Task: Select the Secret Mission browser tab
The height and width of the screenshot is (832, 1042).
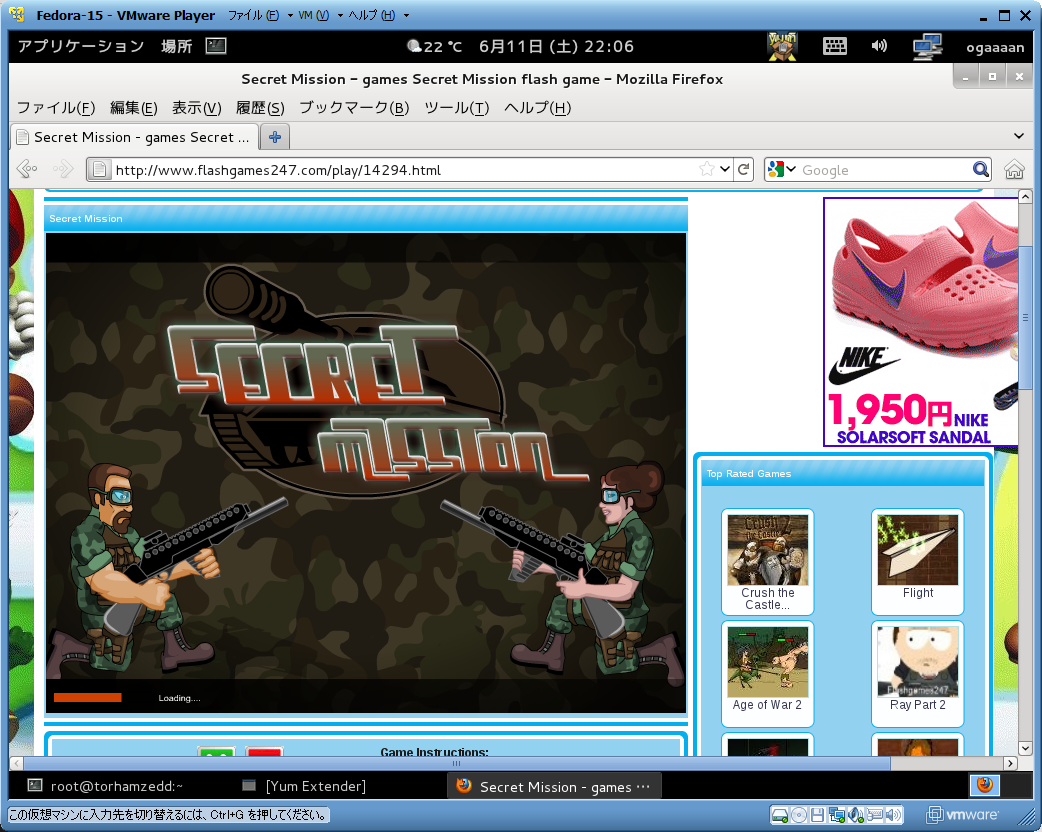Action: tap(134, 137)
